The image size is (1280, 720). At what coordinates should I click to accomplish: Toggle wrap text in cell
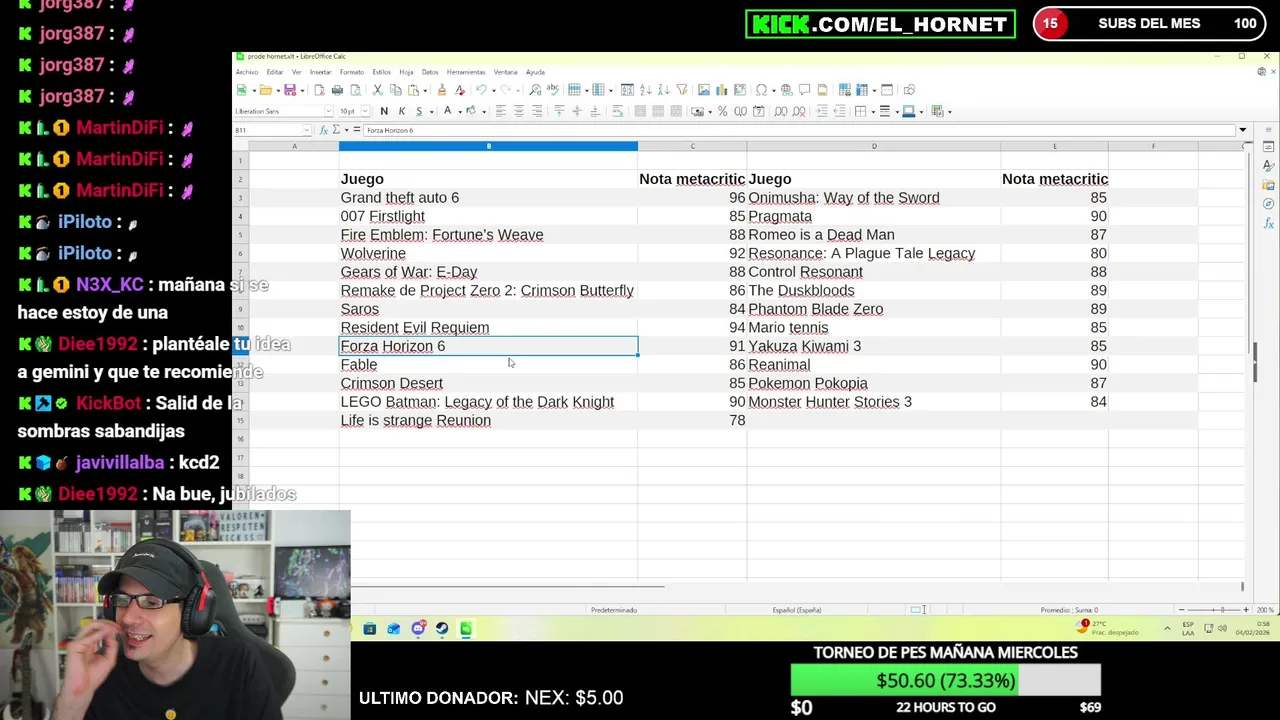[x=617, y=111]
